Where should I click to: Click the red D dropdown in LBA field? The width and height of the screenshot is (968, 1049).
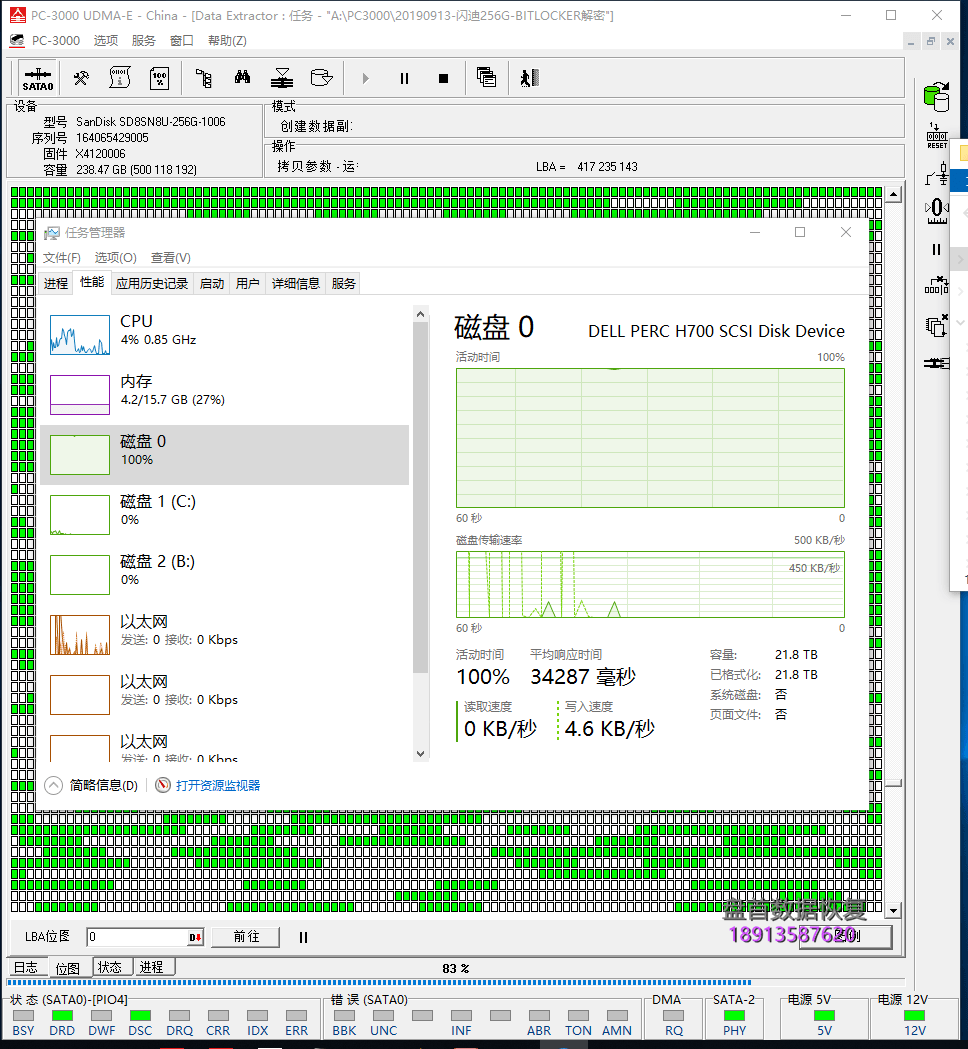click(195, 937)
